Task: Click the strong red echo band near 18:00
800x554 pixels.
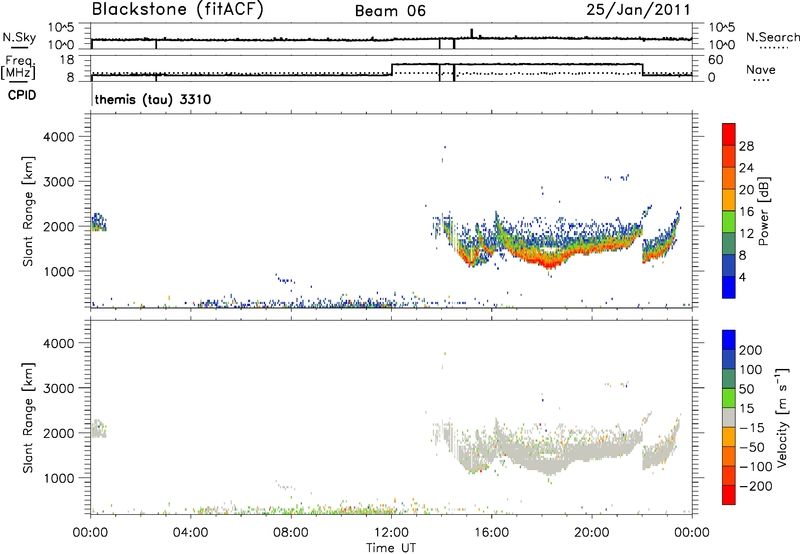Action: pos(550,263)
